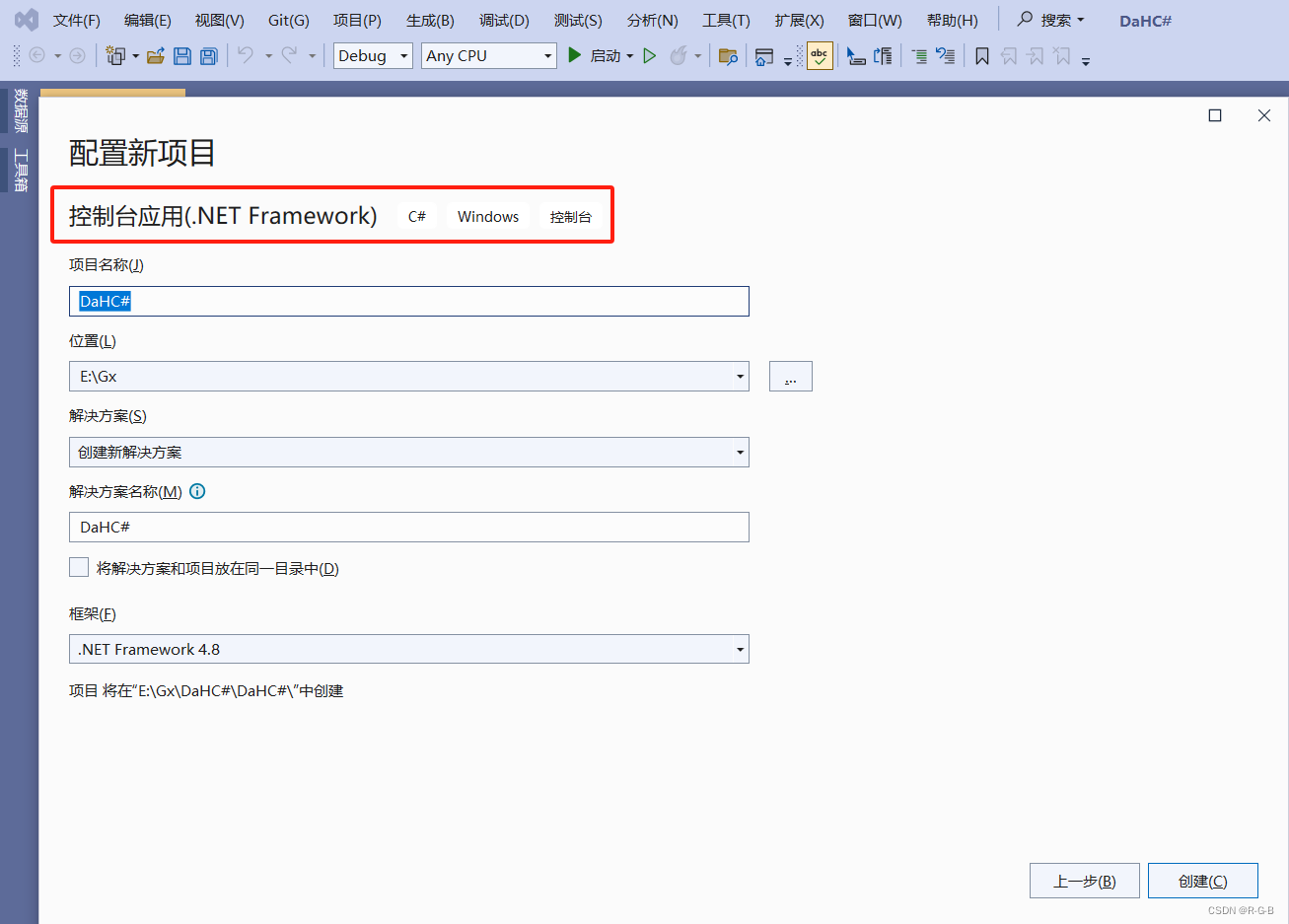The height and width of the screenshot is (924, 1289).
Task: Open the 视图(V) menu
Action: [x=220, y=21]
